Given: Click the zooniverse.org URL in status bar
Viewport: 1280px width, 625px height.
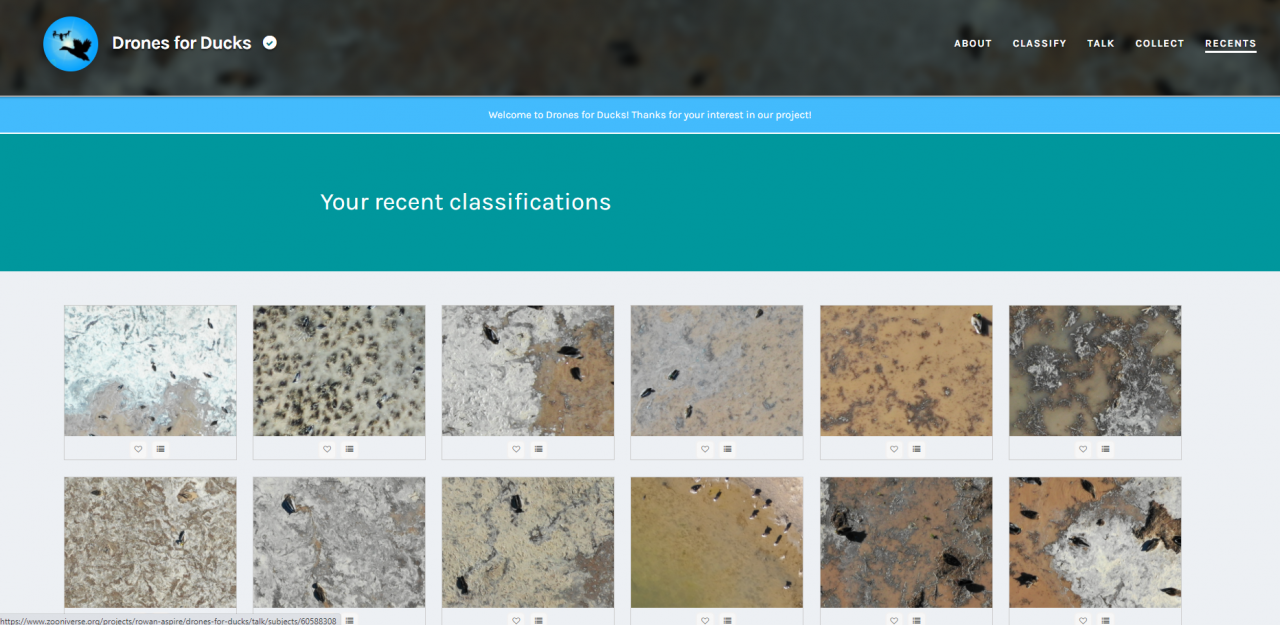Looking at the screenshot, I should pos(169,620).
